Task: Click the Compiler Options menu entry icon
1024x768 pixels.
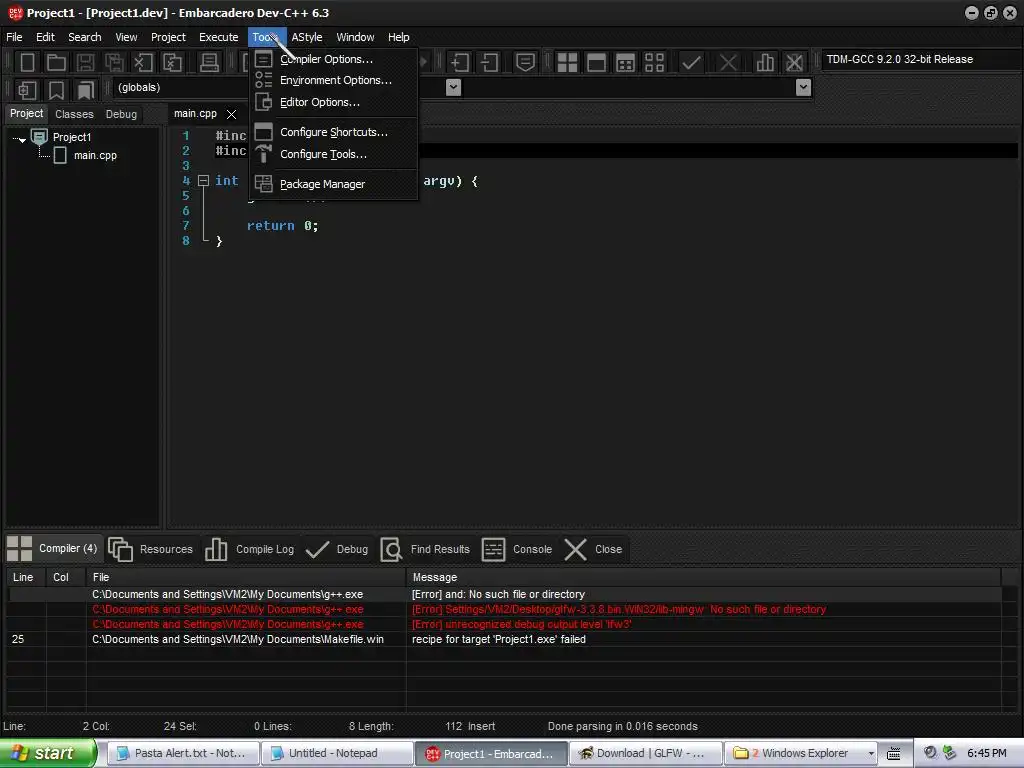Action: tap(263, 59)
